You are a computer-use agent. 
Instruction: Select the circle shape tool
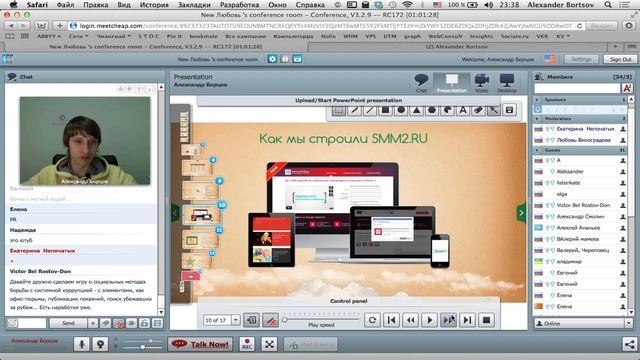pos(401,110)
